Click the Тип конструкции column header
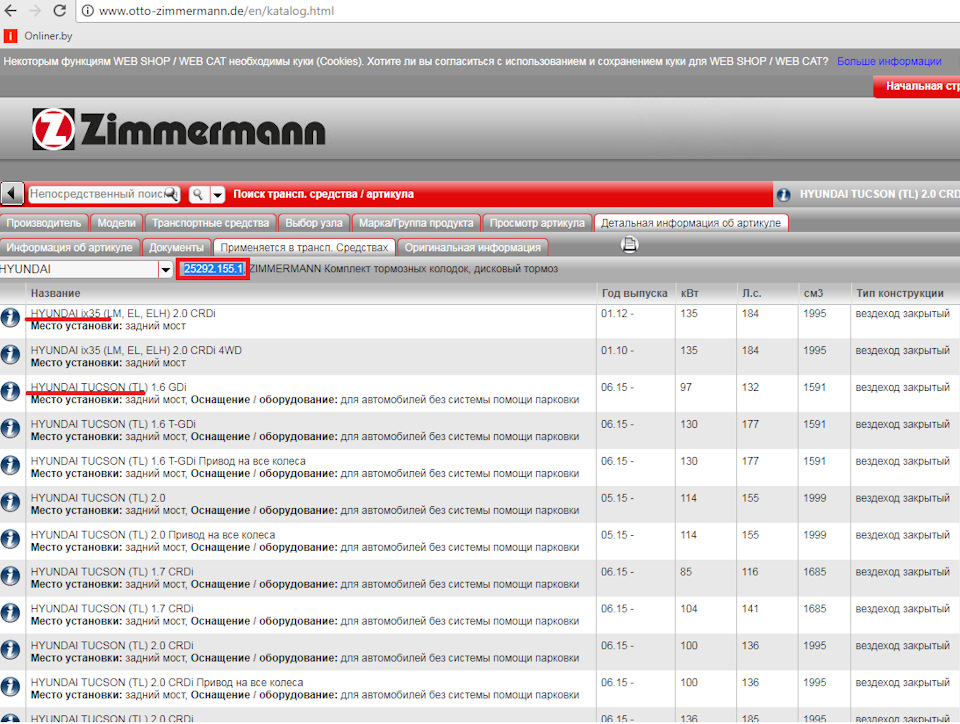The height and width of the screenshot is (724, 960). (x=900, y=293)
